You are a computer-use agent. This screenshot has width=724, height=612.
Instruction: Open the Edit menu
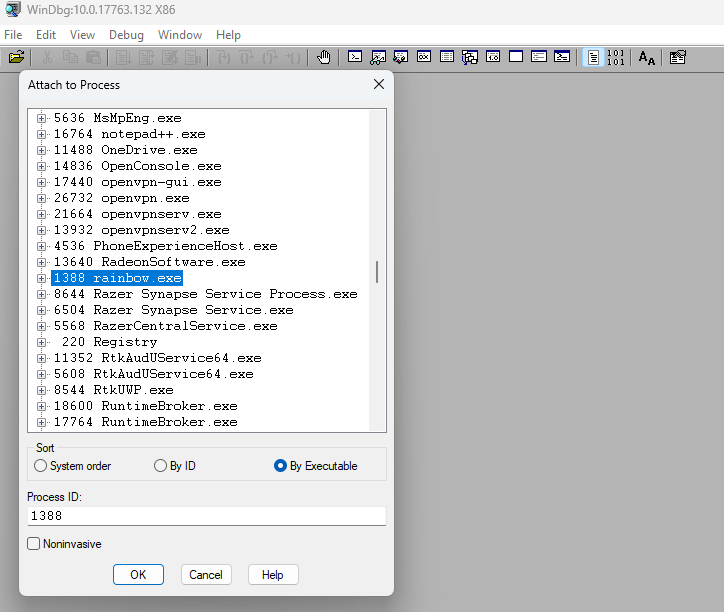[x=46, y=35]
